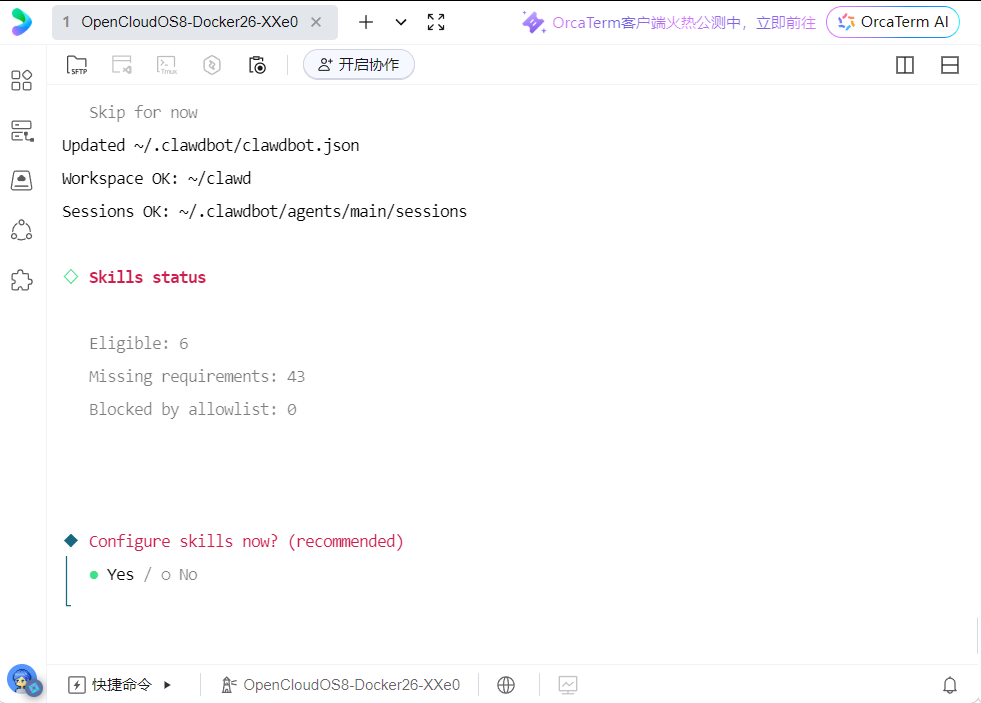Select the No option
Viewport: 981px width, 703px height.
(180, 575)
